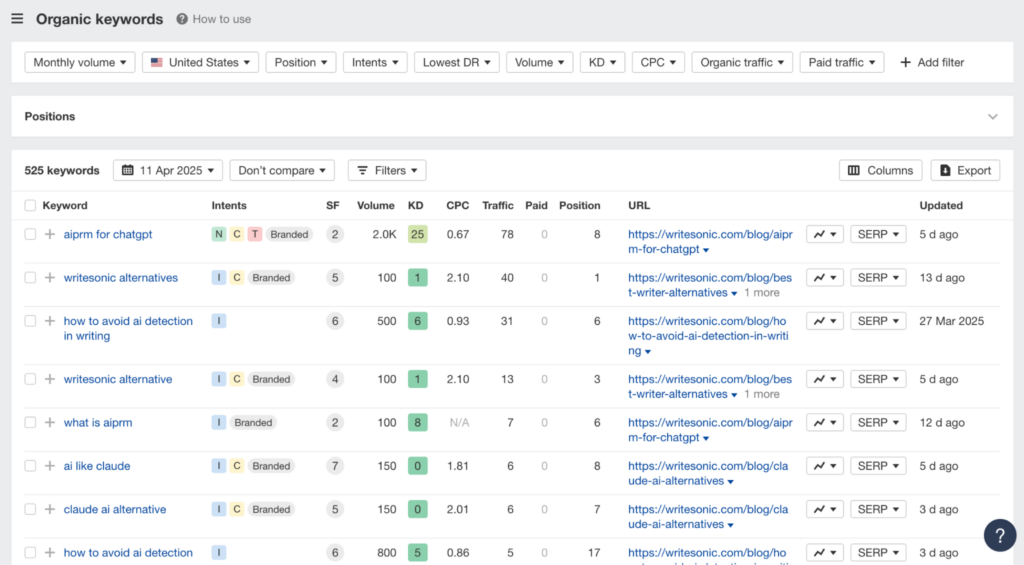Image resolution: width=1024 pixels, height=565 pixels.
Task: Expand the Positions panel chevron
Action: click(x=993, y=117)
